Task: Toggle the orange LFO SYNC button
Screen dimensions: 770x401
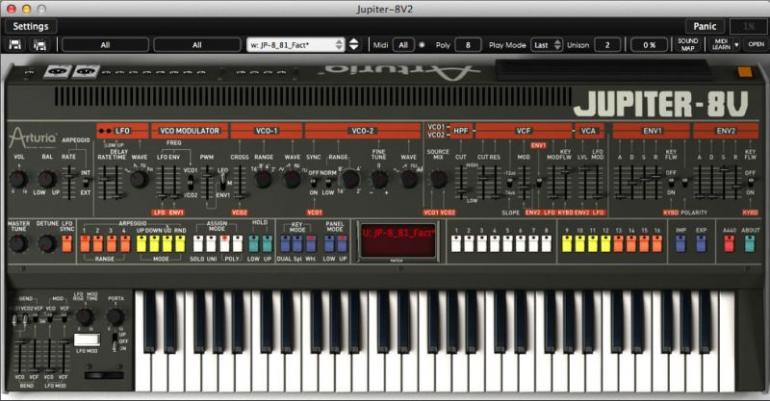Action: [x=67, y=243]
